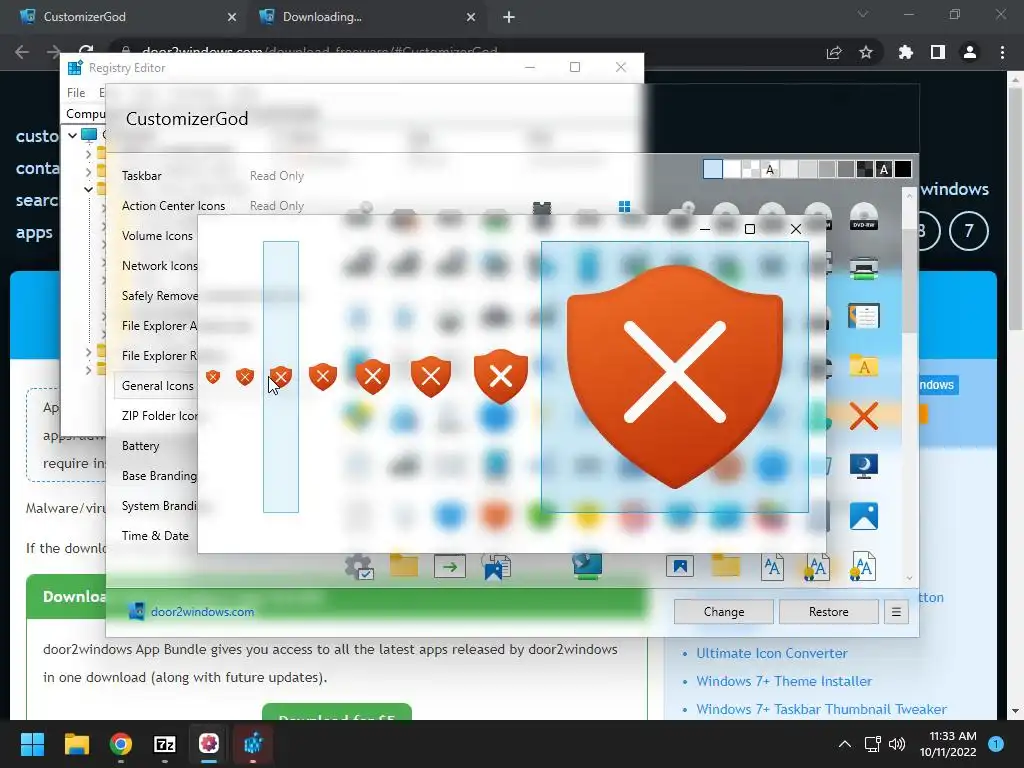Open Chrome three-dot menu
The image size is (1024, 768).
(1002, 52)
